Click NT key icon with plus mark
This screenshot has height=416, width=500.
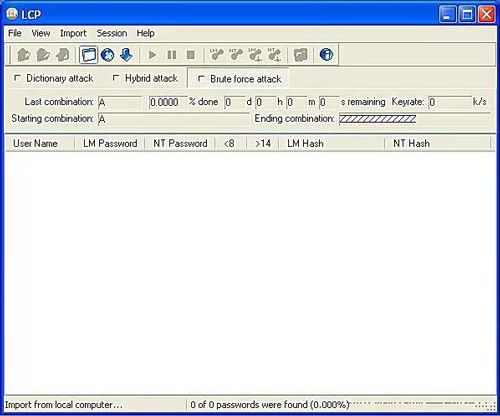[x=275, y=55]
